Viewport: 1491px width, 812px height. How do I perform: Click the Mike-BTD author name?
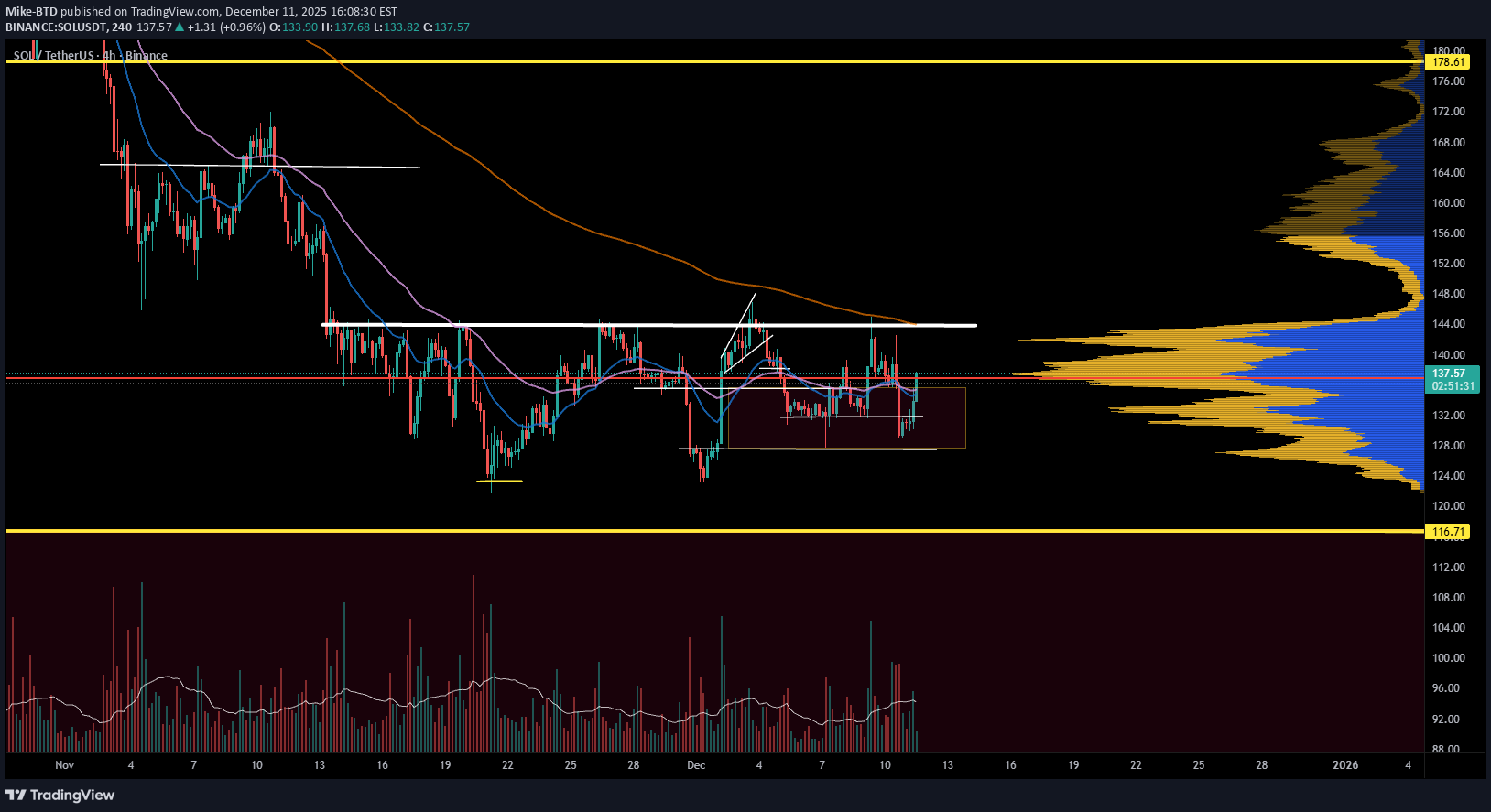32,12
